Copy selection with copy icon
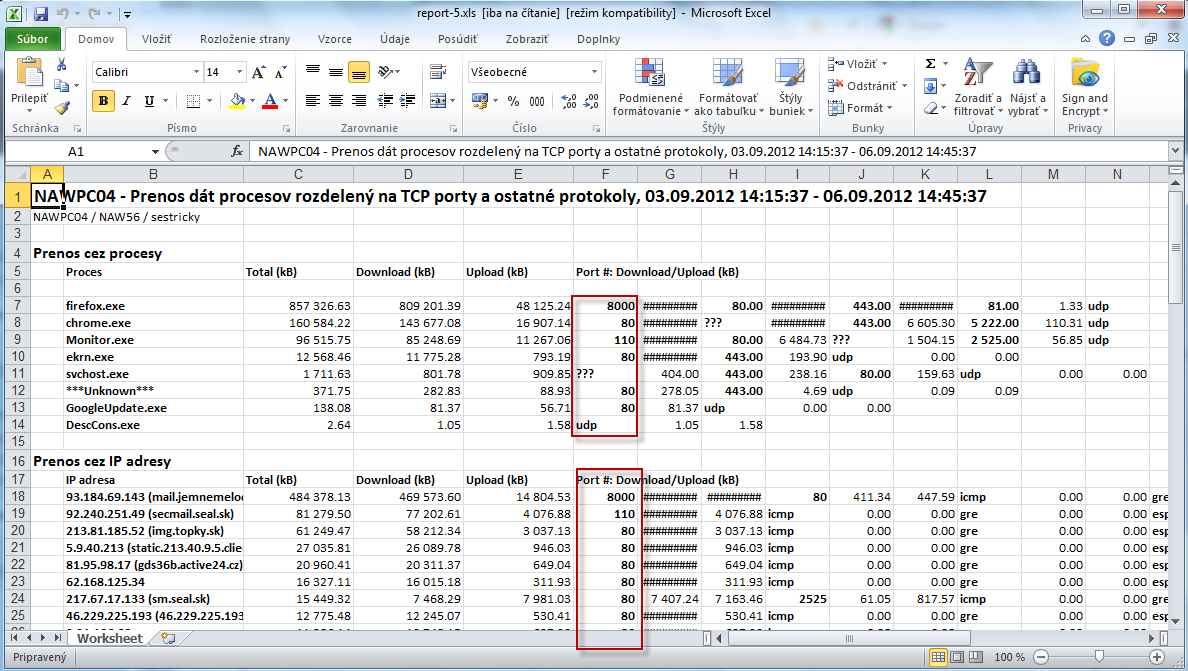Screen dimensions: 1188x671 [x=61, y=86]
